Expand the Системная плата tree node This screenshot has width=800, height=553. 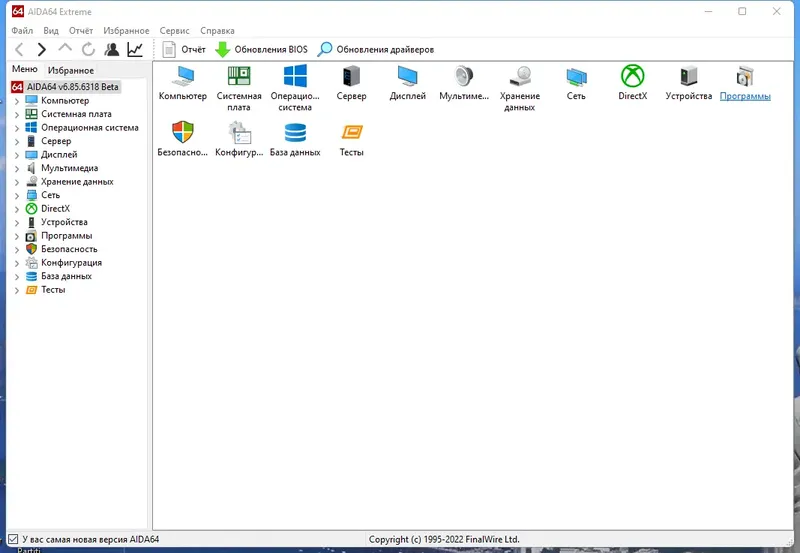click(16, 114)
